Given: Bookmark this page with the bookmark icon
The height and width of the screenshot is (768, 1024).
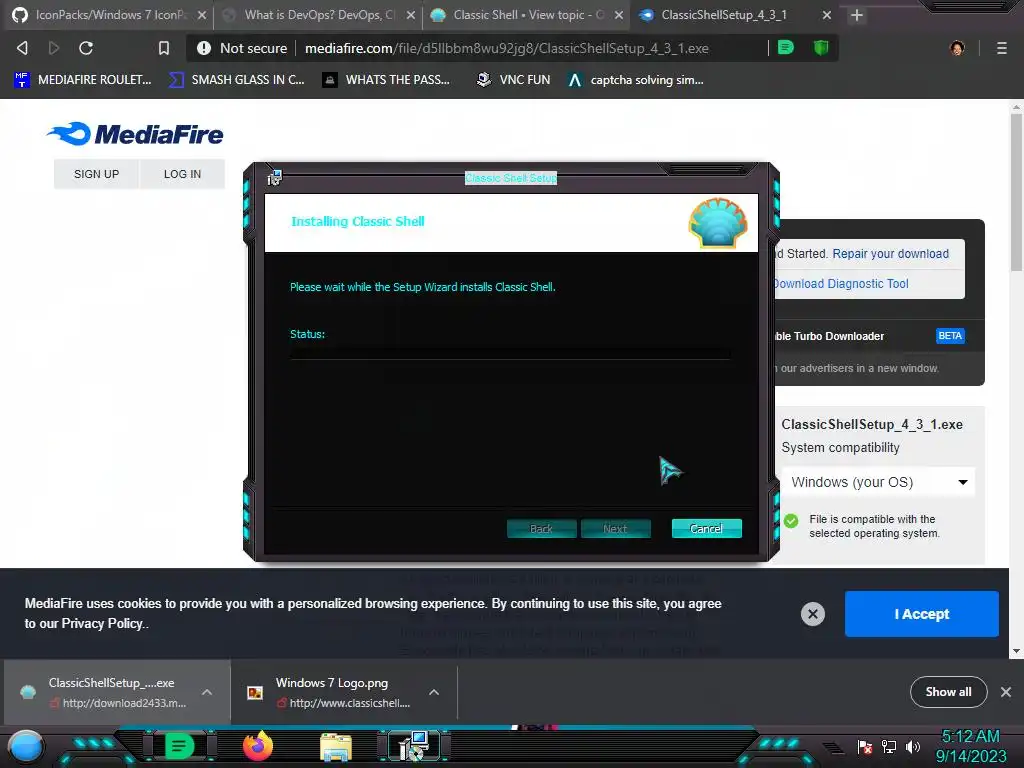Looking at the screenshot, I should [x=164, y=48].
